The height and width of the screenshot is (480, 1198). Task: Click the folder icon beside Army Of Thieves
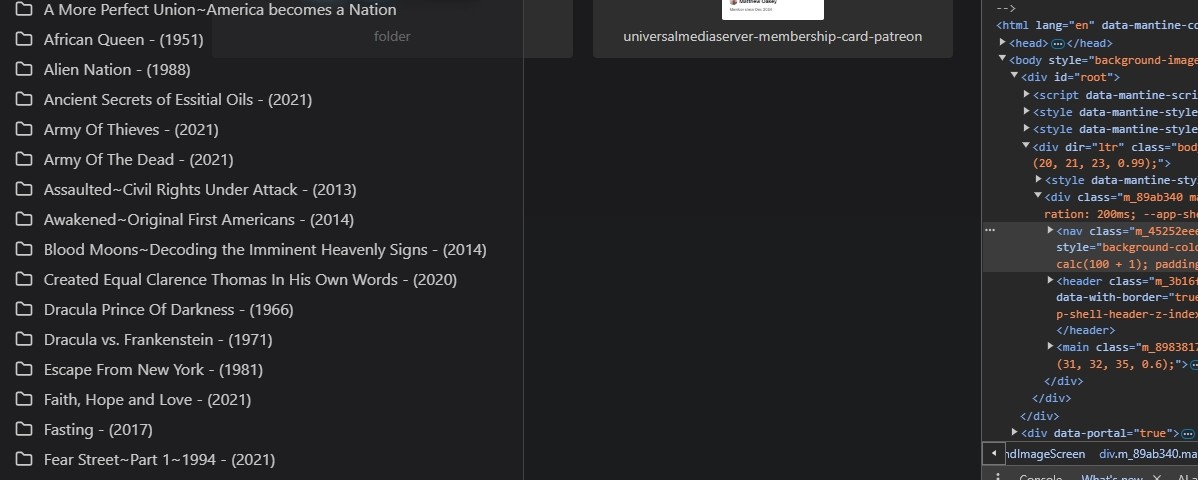point(24,130)
